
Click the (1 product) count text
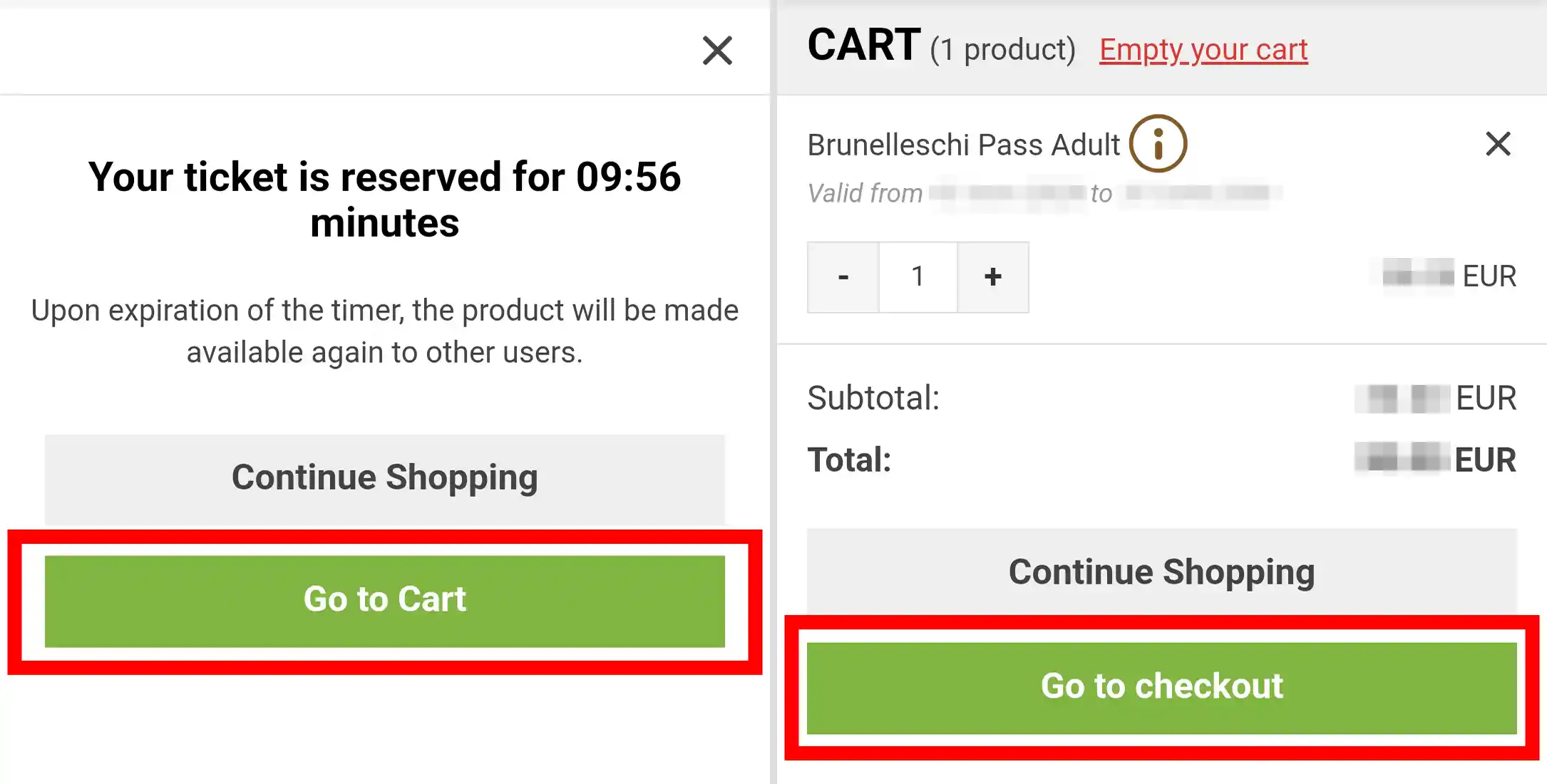click(1002, 50)
